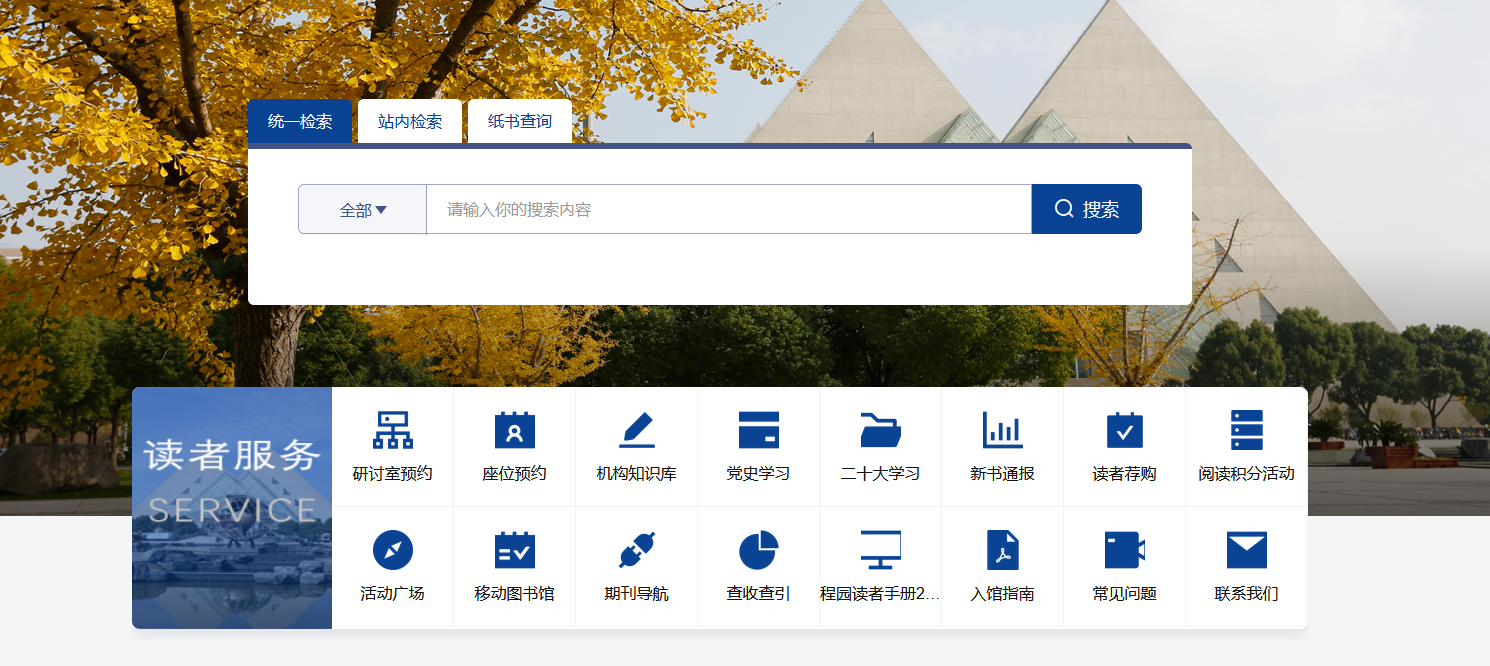Switch to the 站内检索 tab
This screenshot has width=1490, height=666.
click(410, 122)
